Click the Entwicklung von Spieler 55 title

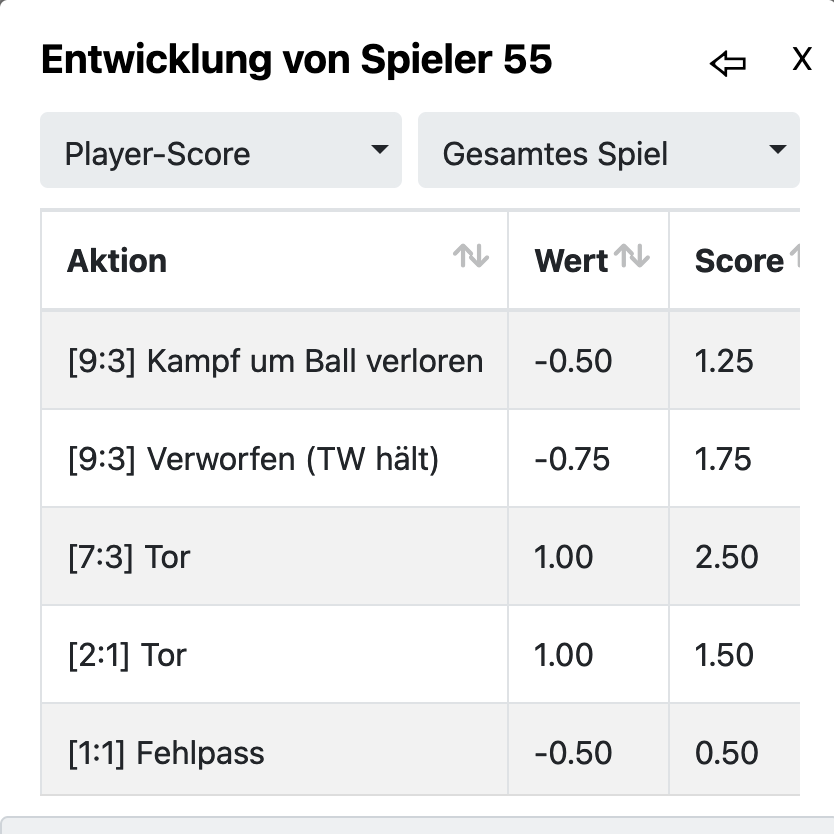(296, 60)
